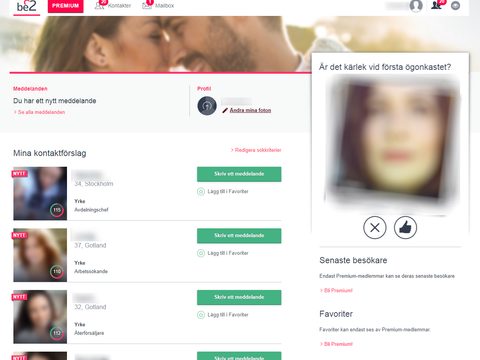Reject the first-glance photo with X icon
This screenshot has height=360, width=480.
tap(375, 228)
